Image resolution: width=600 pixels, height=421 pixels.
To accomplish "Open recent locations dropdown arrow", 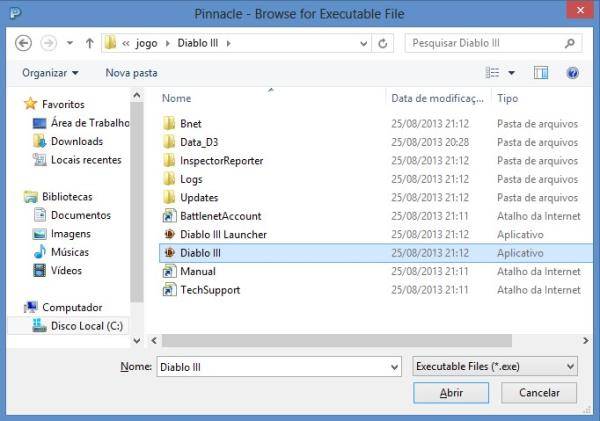I will pos(70,43).
